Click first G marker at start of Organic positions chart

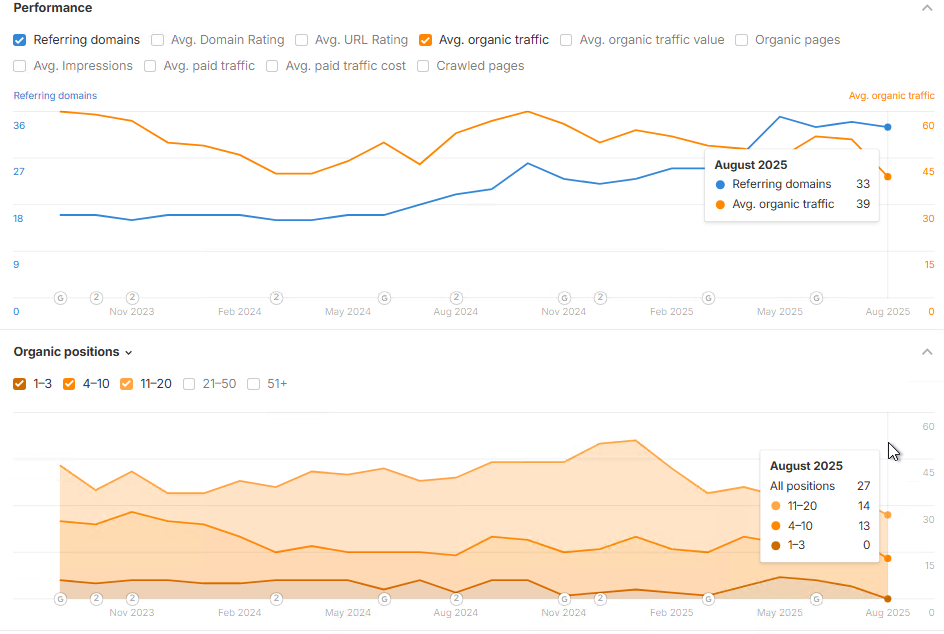pyautogui.click(x=60, y=599)
